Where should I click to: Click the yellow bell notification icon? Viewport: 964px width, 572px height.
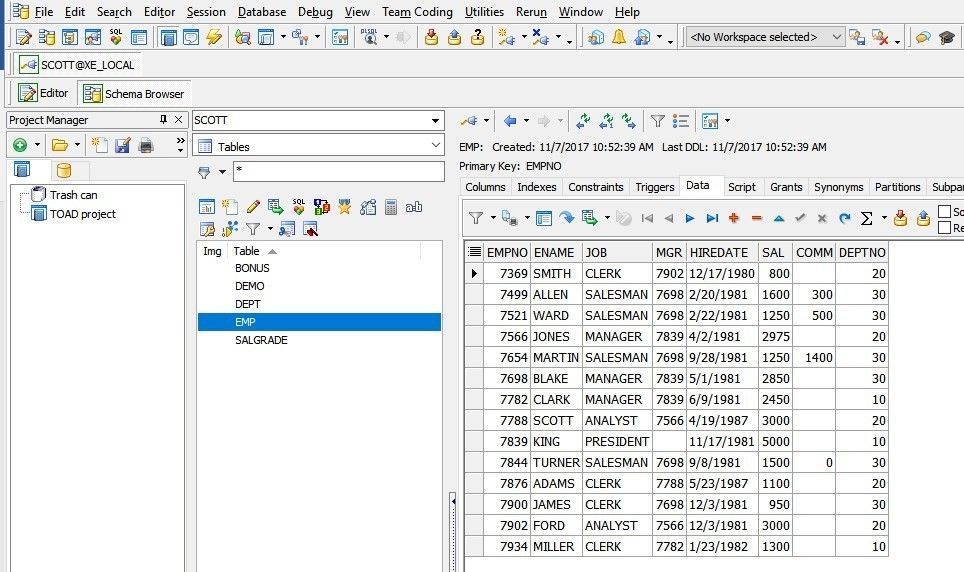(618, 38)
